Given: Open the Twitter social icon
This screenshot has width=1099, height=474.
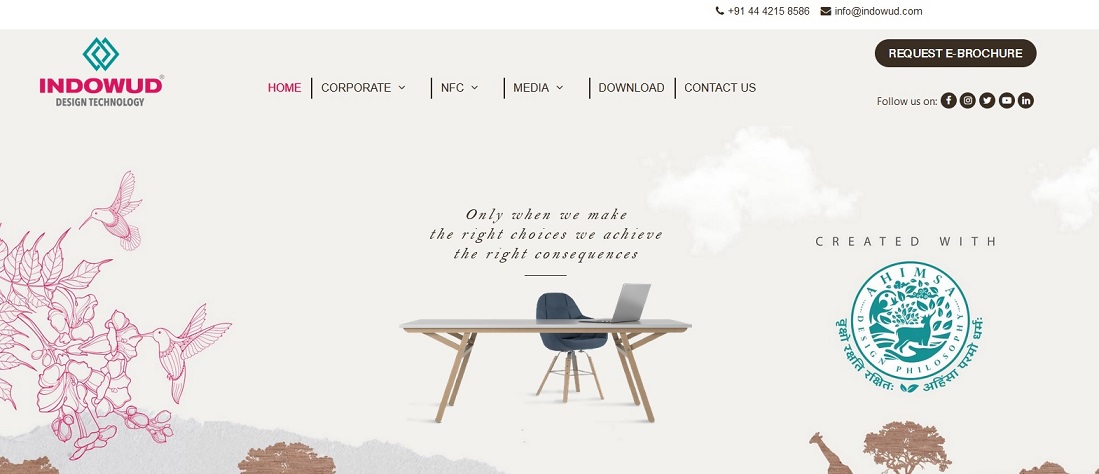Looking at the screenshot, I should 988,101.
